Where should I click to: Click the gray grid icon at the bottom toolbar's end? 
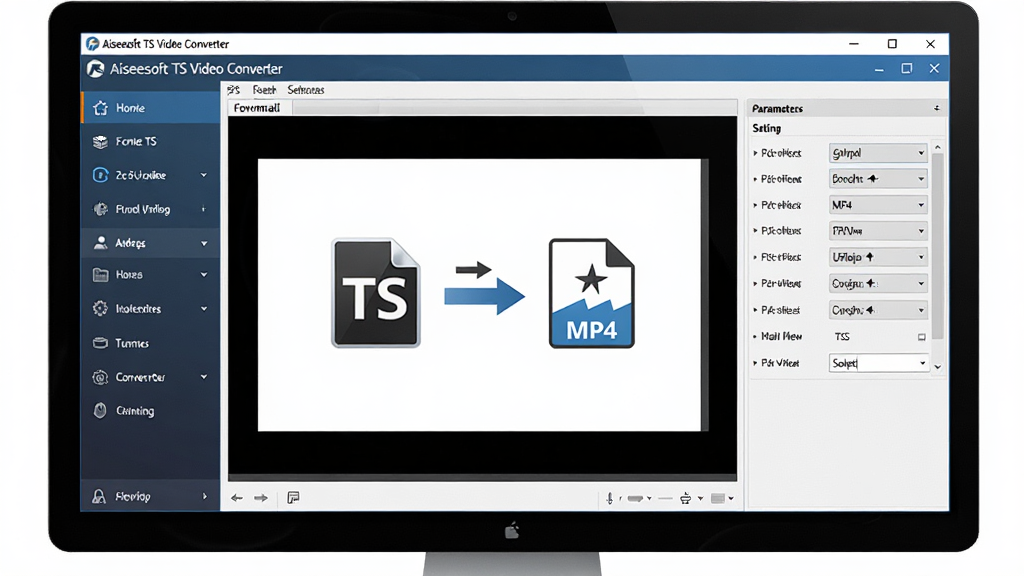(718, 498)
